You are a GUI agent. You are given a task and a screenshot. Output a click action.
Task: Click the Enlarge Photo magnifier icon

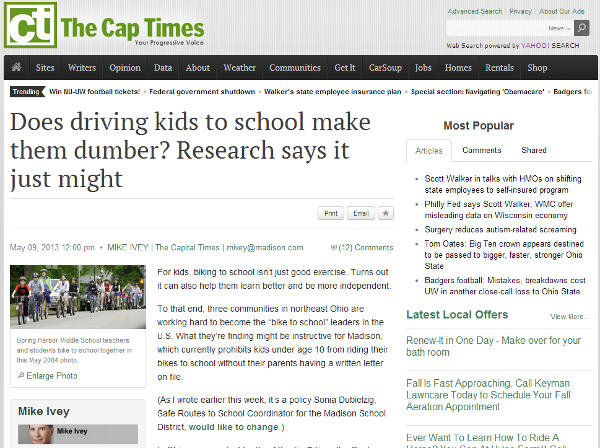21,375
